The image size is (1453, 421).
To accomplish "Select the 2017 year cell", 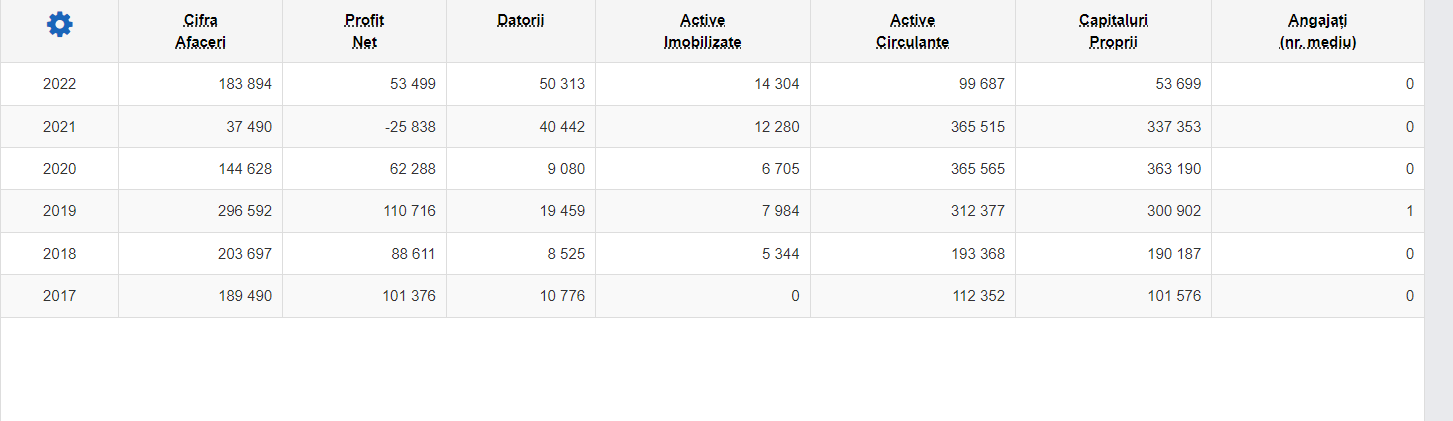I will tap(59, 296).
